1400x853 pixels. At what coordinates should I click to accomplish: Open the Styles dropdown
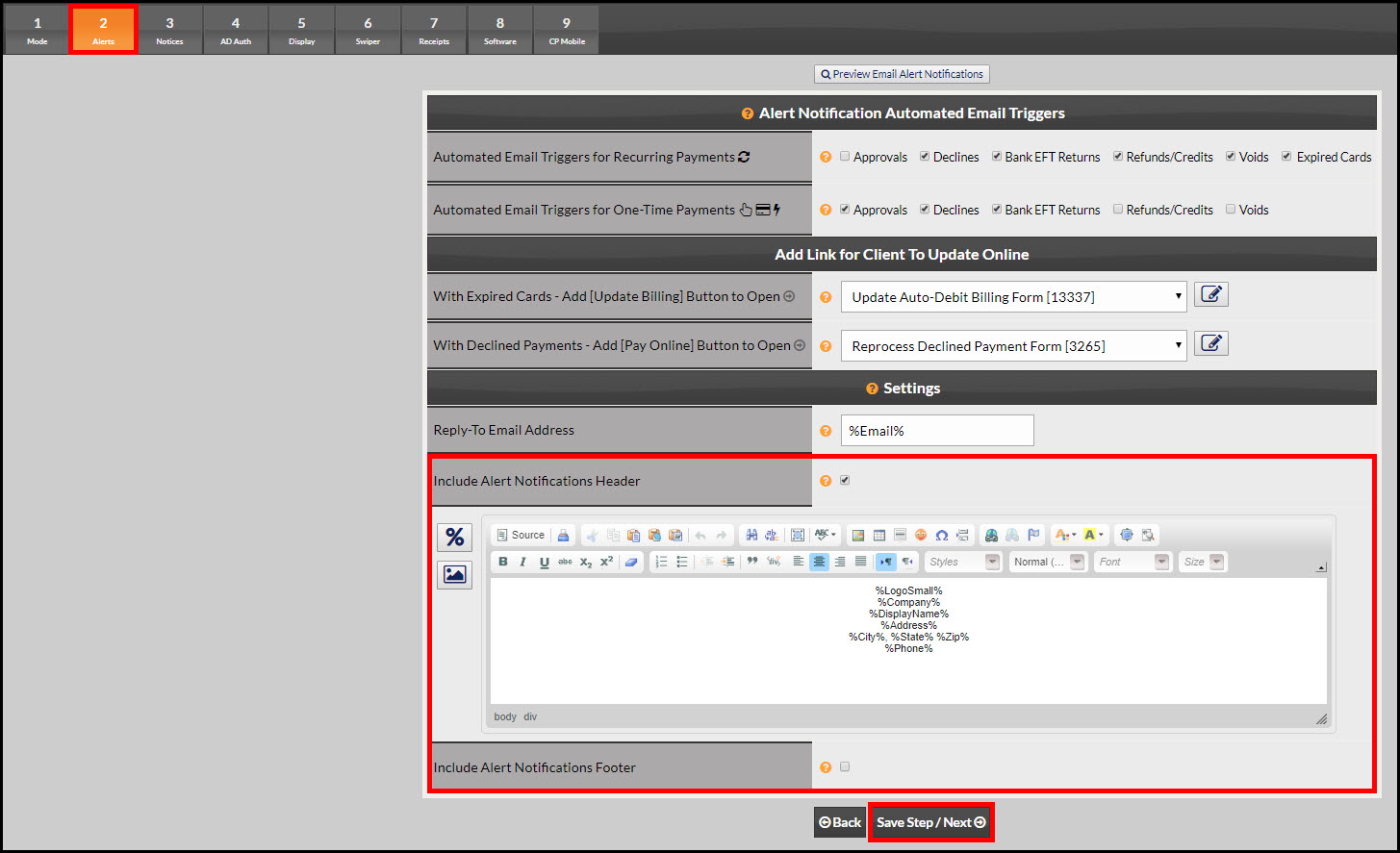[x=961, y=562]
